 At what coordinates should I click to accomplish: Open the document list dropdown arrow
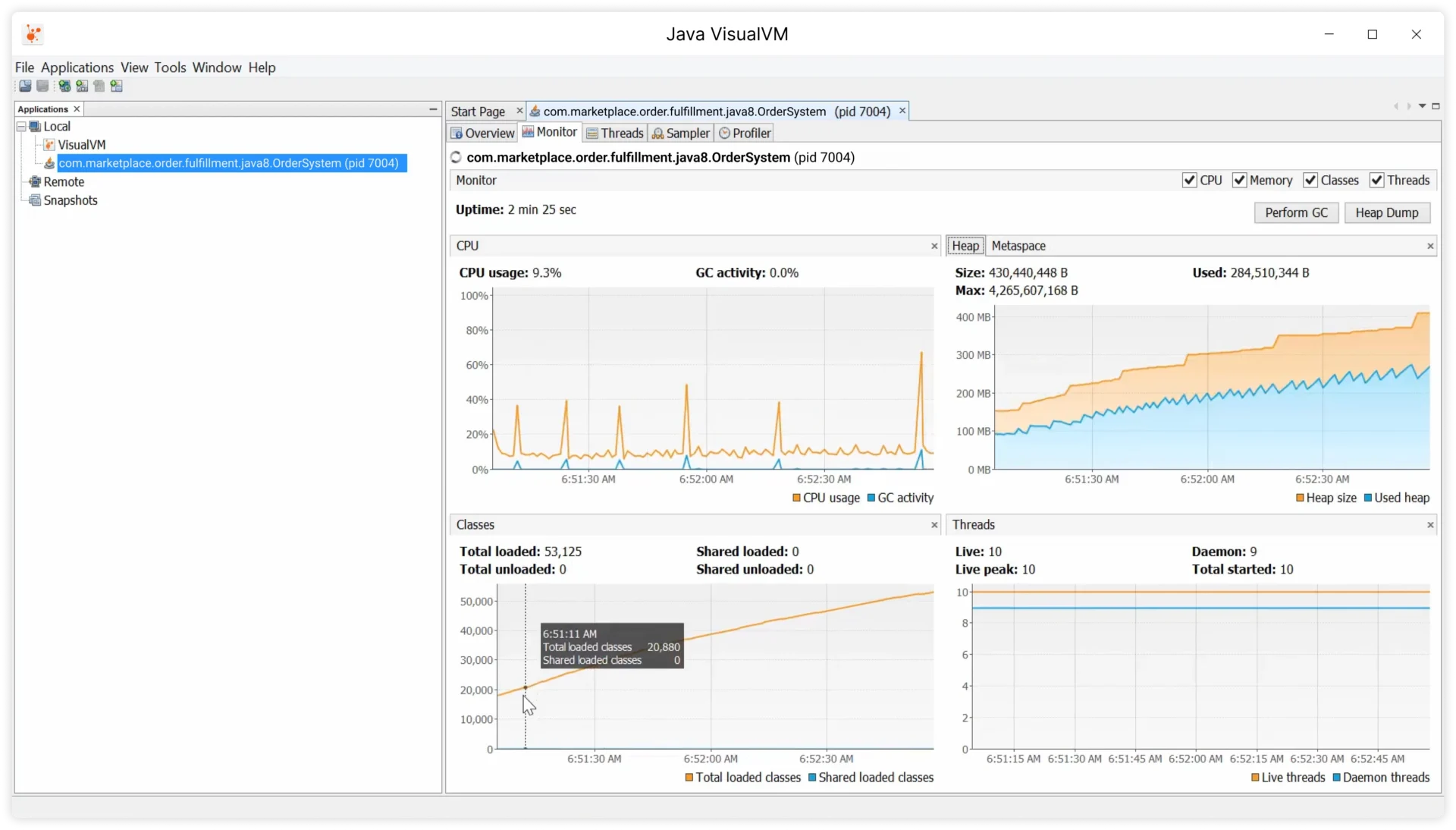[x=1423, y=106]
